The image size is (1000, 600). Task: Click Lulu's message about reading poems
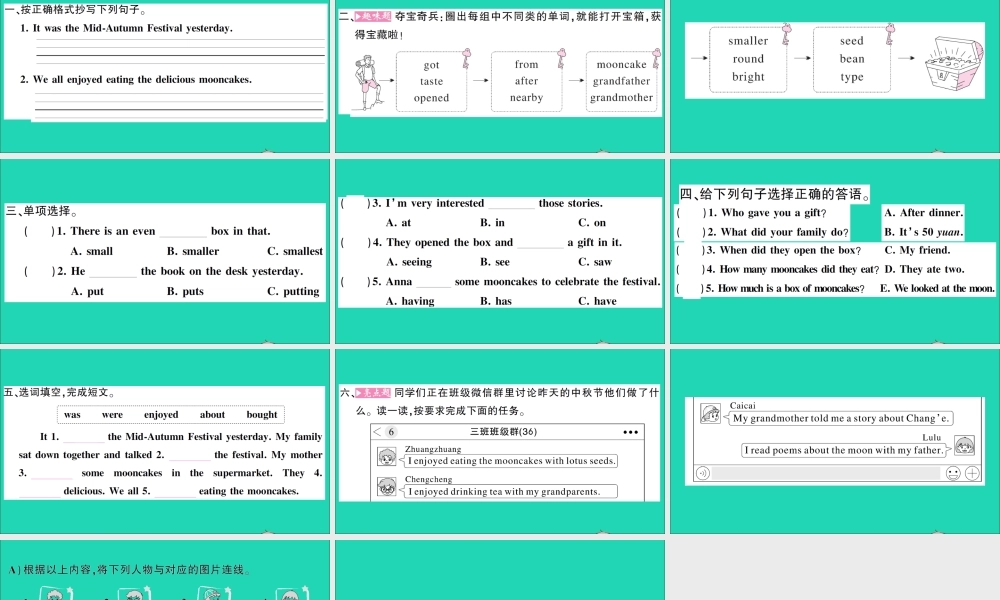(x=844, y=450)
